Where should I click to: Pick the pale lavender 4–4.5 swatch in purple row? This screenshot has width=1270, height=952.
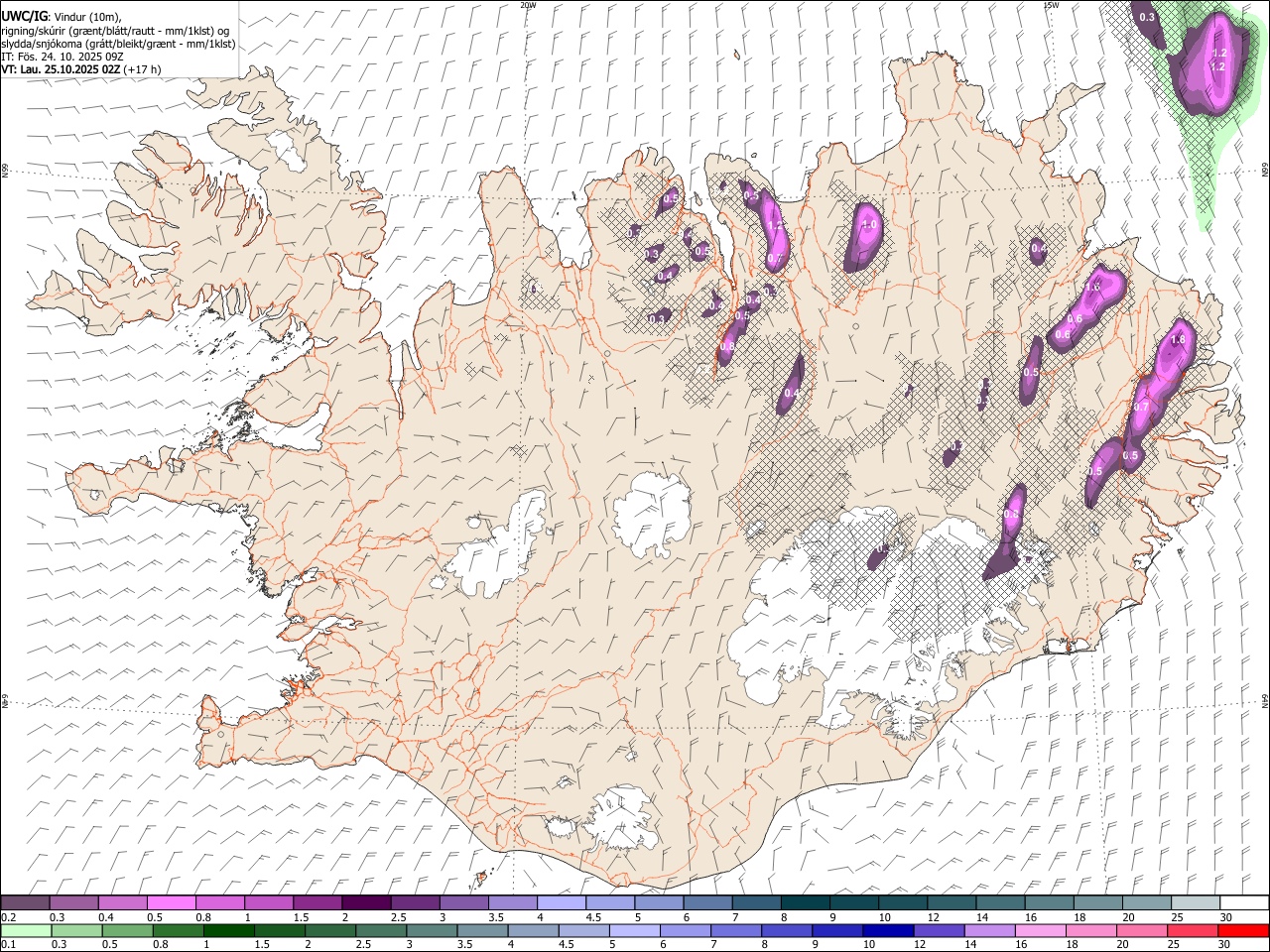pos(560,902)
